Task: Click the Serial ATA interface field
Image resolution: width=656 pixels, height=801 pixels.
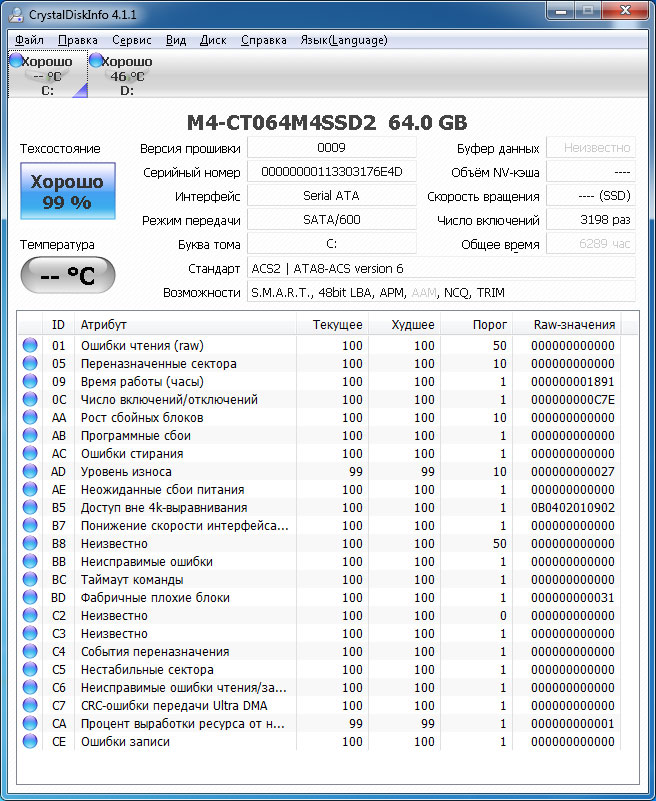Action: (x=332, y=196)
